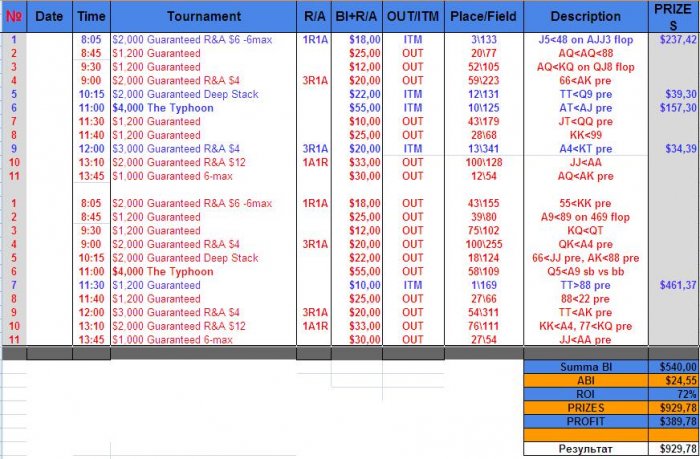Image resolution: width=700 pixels, height=459 pixels.
Task: Click the ROI label cell
Action: click(586, 394)
